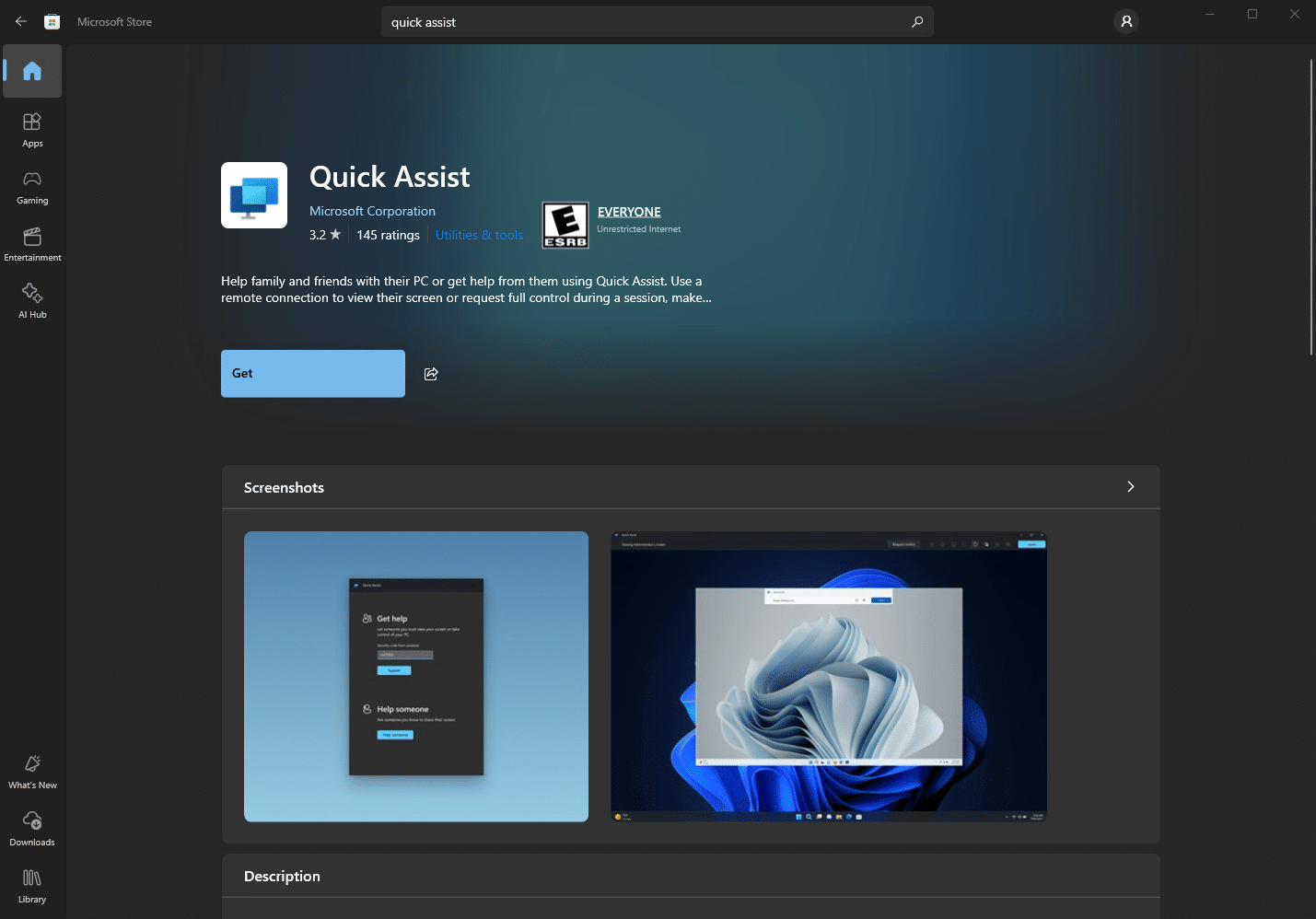Viewport: 1316px width, 919px height.
Task: Maximize the Microsoft Store window
Action: click(x=1252, y=14)
